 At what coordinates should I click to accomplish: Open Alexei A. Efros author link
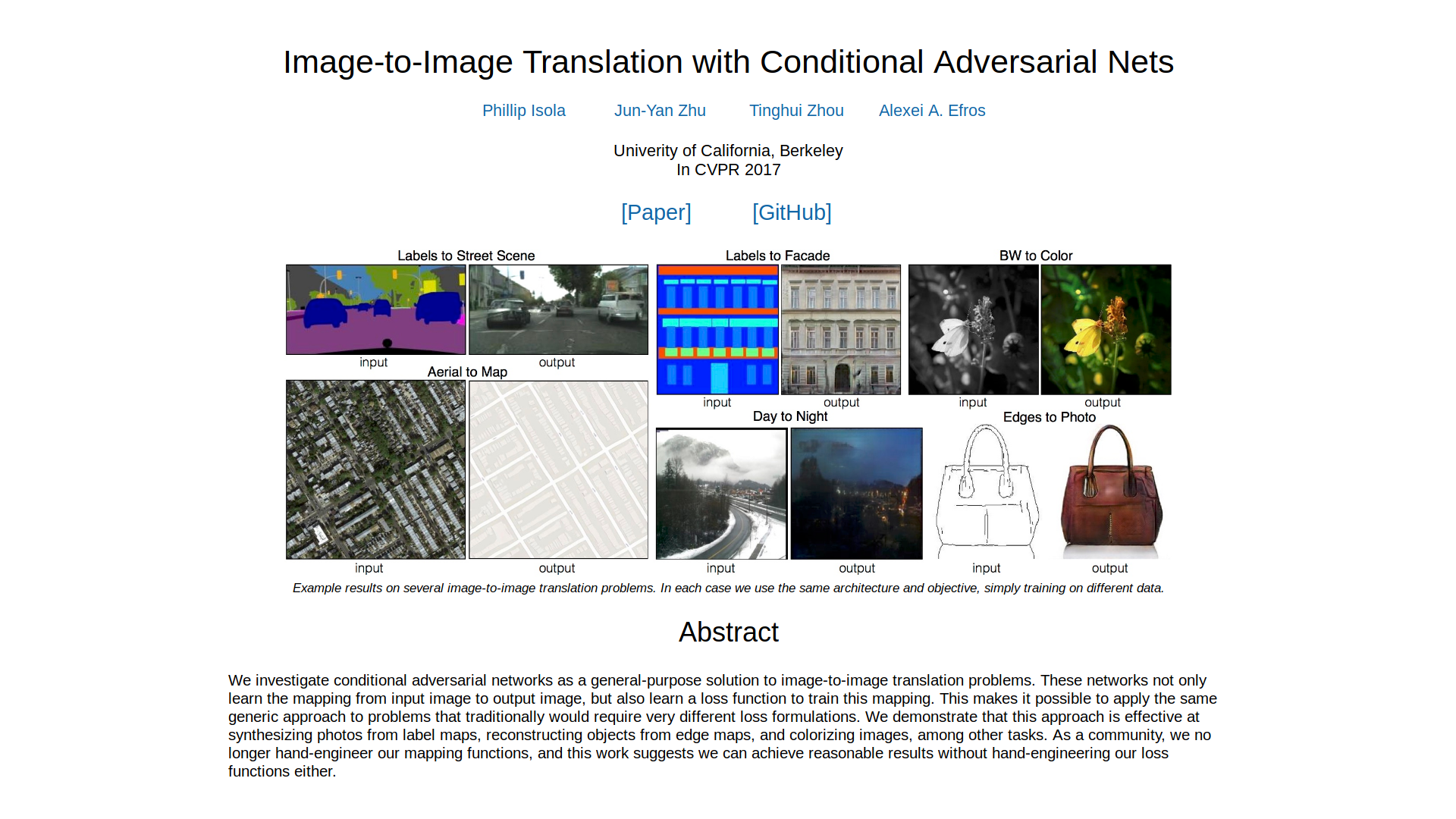(932, 111)
